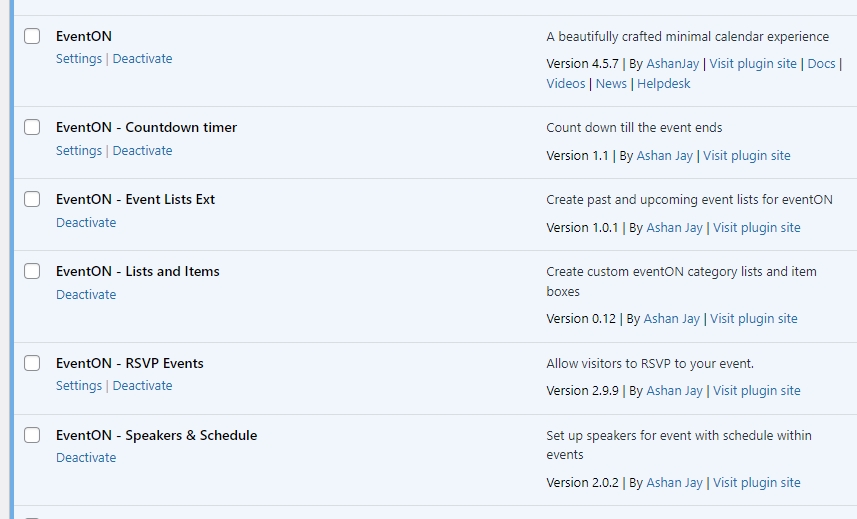Open the EventON Docs link
Viewport: 857px width, 519px height.
click(x=821, y=63)
